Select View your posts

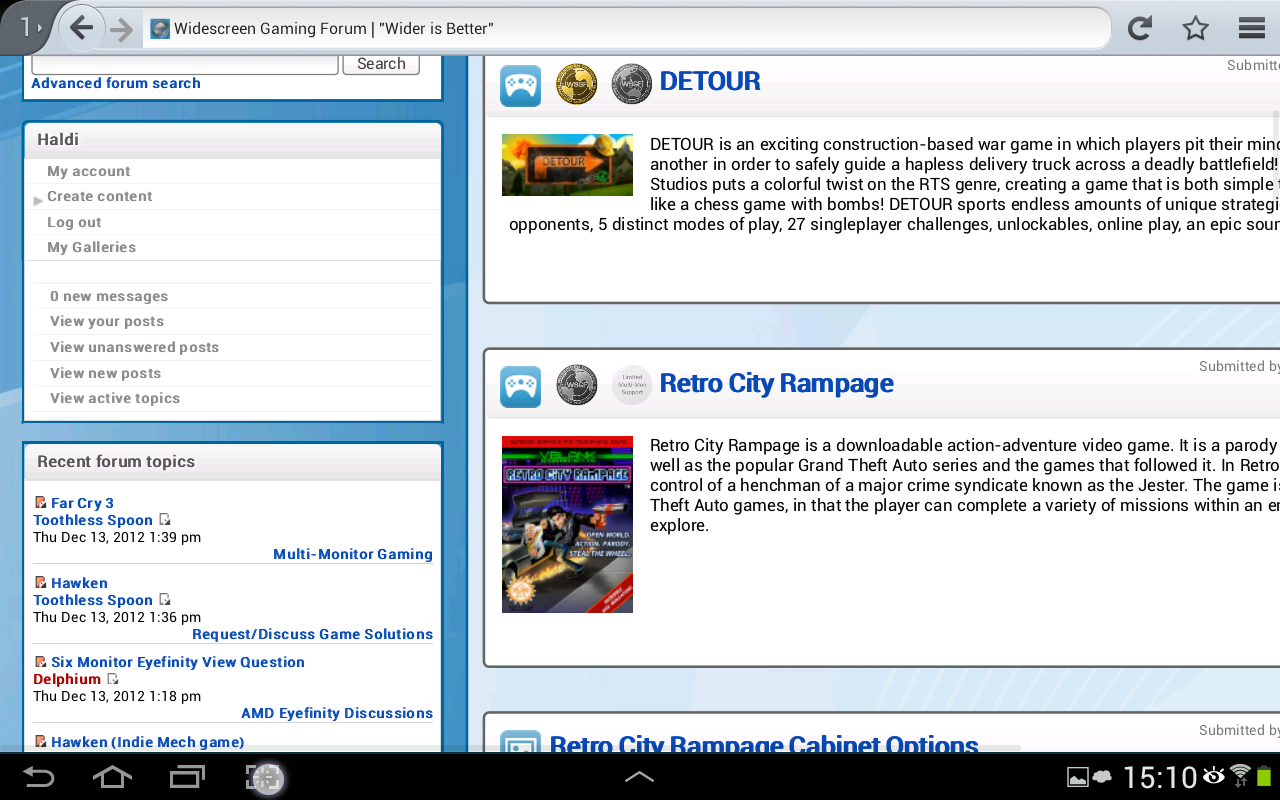107,321
